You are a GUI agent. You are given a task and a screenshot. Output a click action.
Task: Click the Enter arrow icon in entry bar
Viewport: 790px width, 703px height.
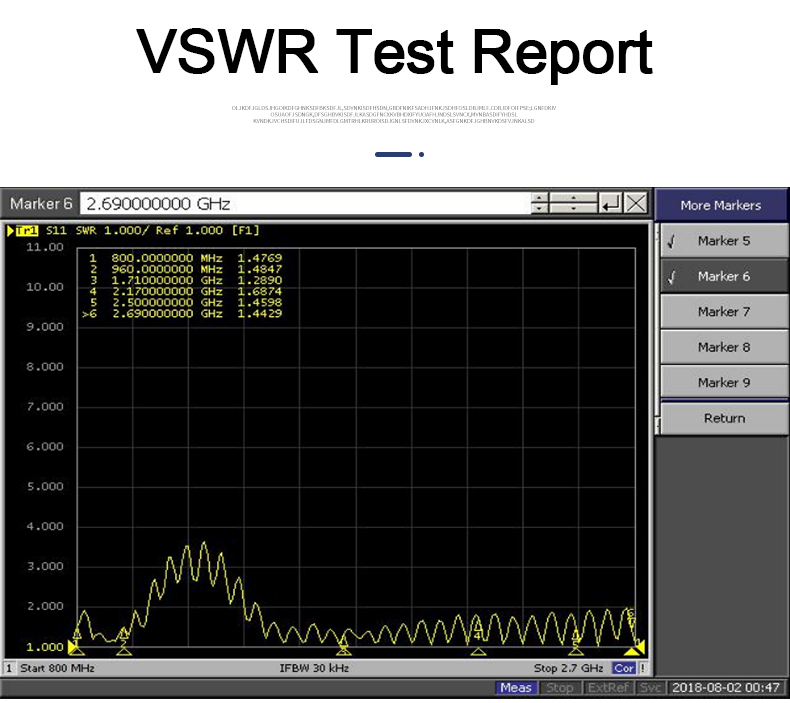(x=611, y=204)
